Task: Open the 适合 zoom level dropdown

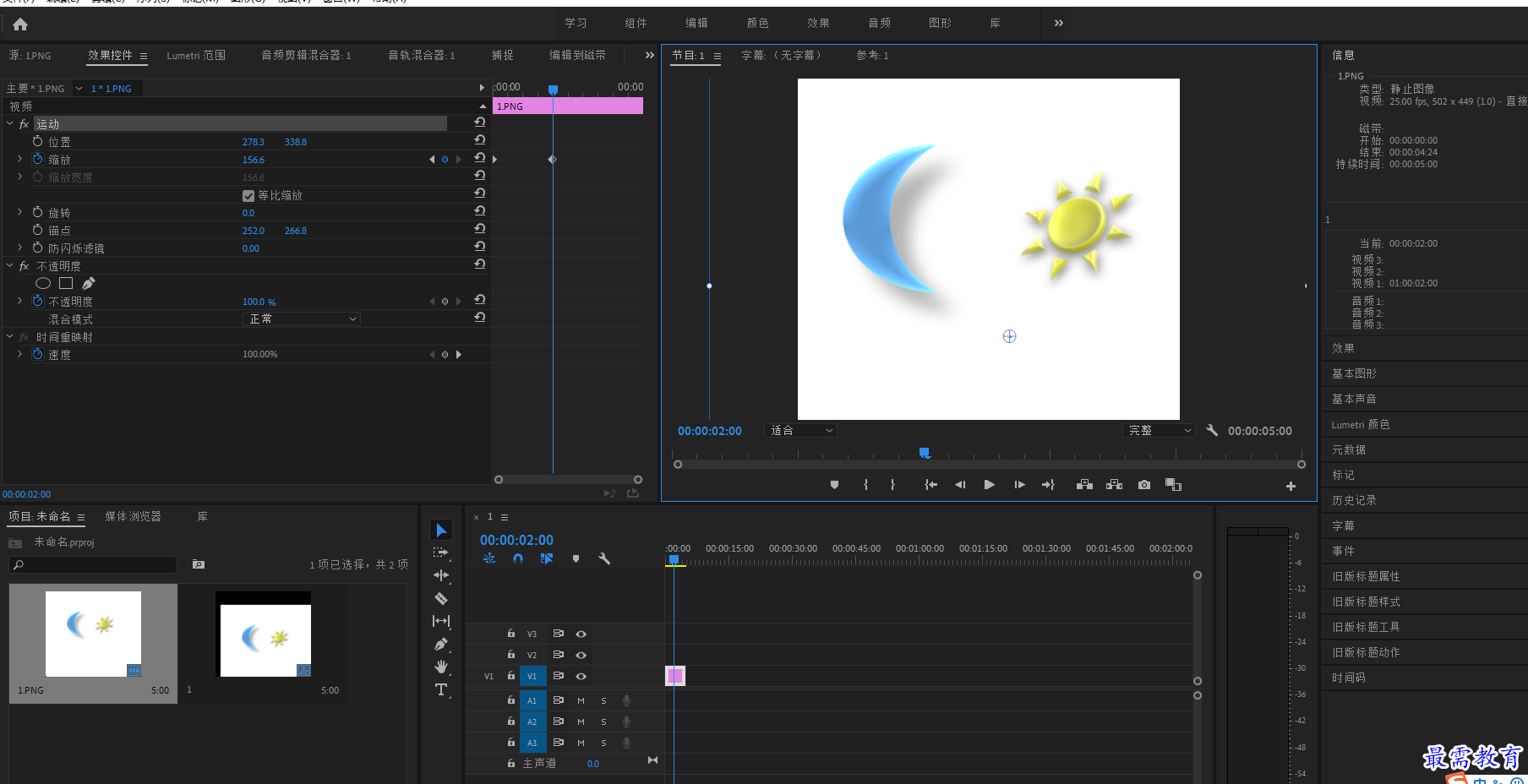Action: point(799,431)
